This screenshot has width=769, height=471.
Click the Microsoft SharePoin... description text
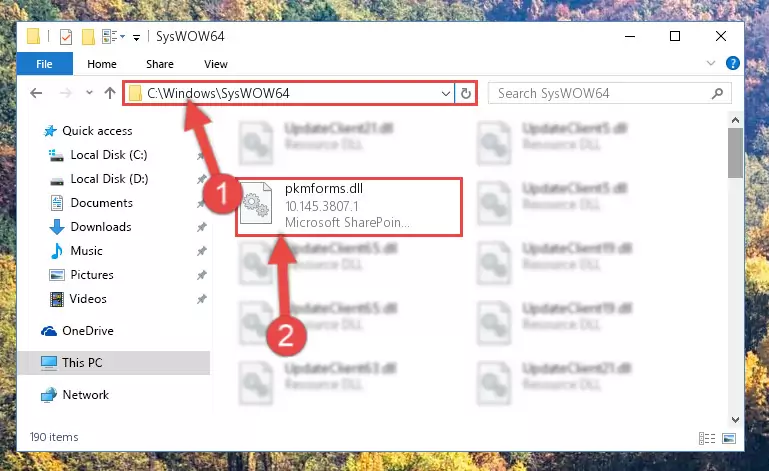coord(347,223)
